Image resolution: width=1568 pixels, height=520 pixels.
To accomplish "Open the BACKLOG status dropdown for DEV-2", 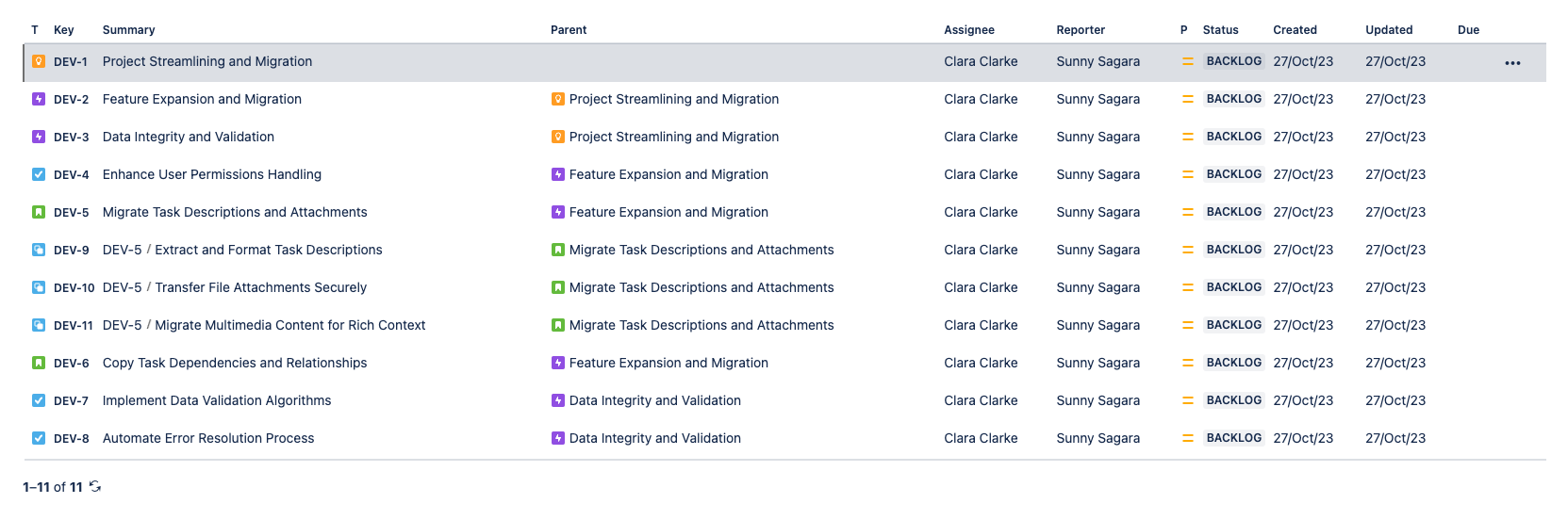I will click(1233, 99).
